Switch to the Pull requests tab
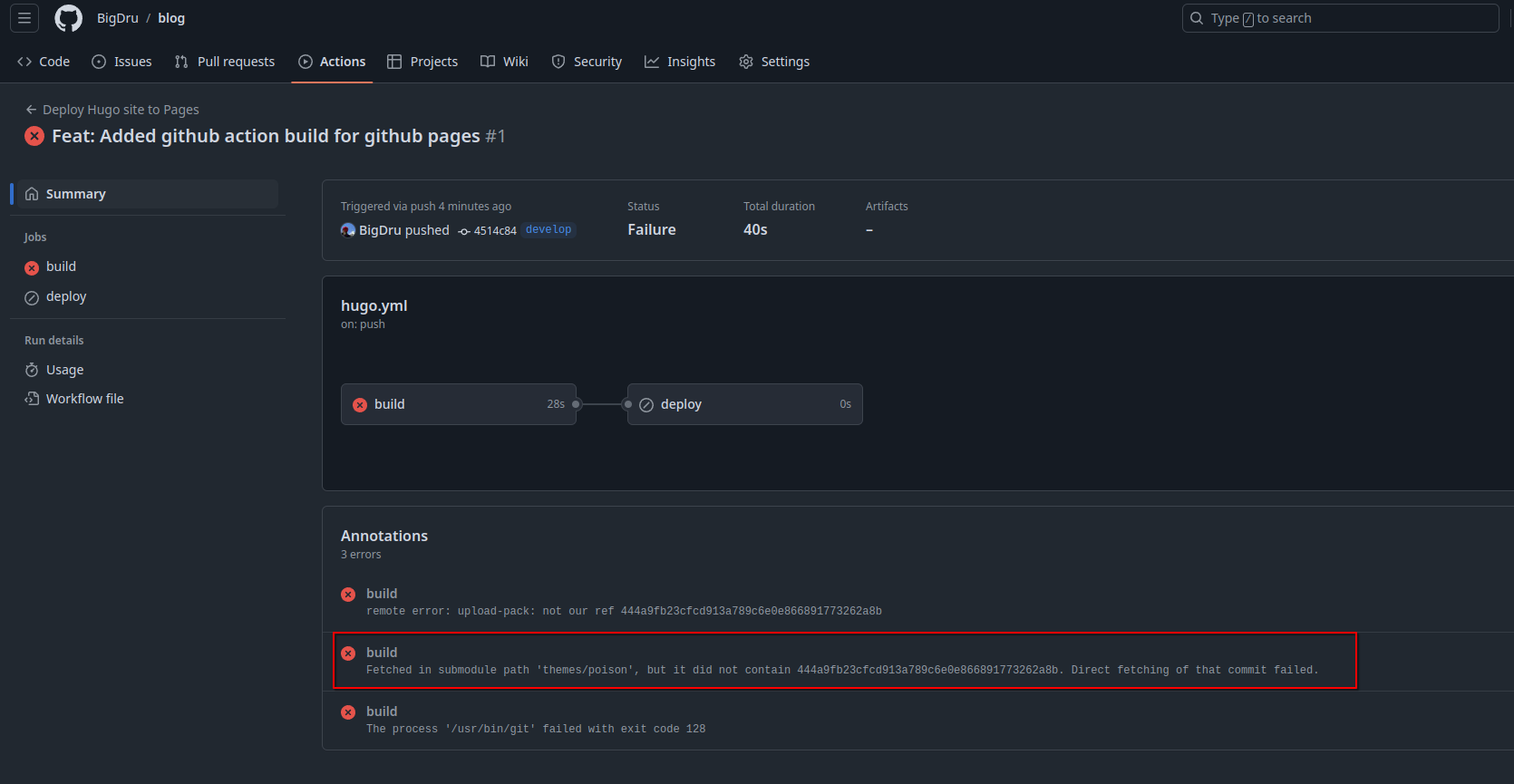1514x784 pixels. pyautogui.click(x=225, y=62)
